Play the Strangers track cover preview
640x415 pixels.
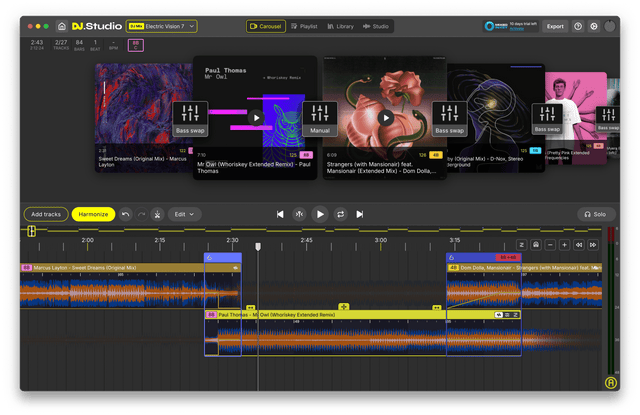386,117
